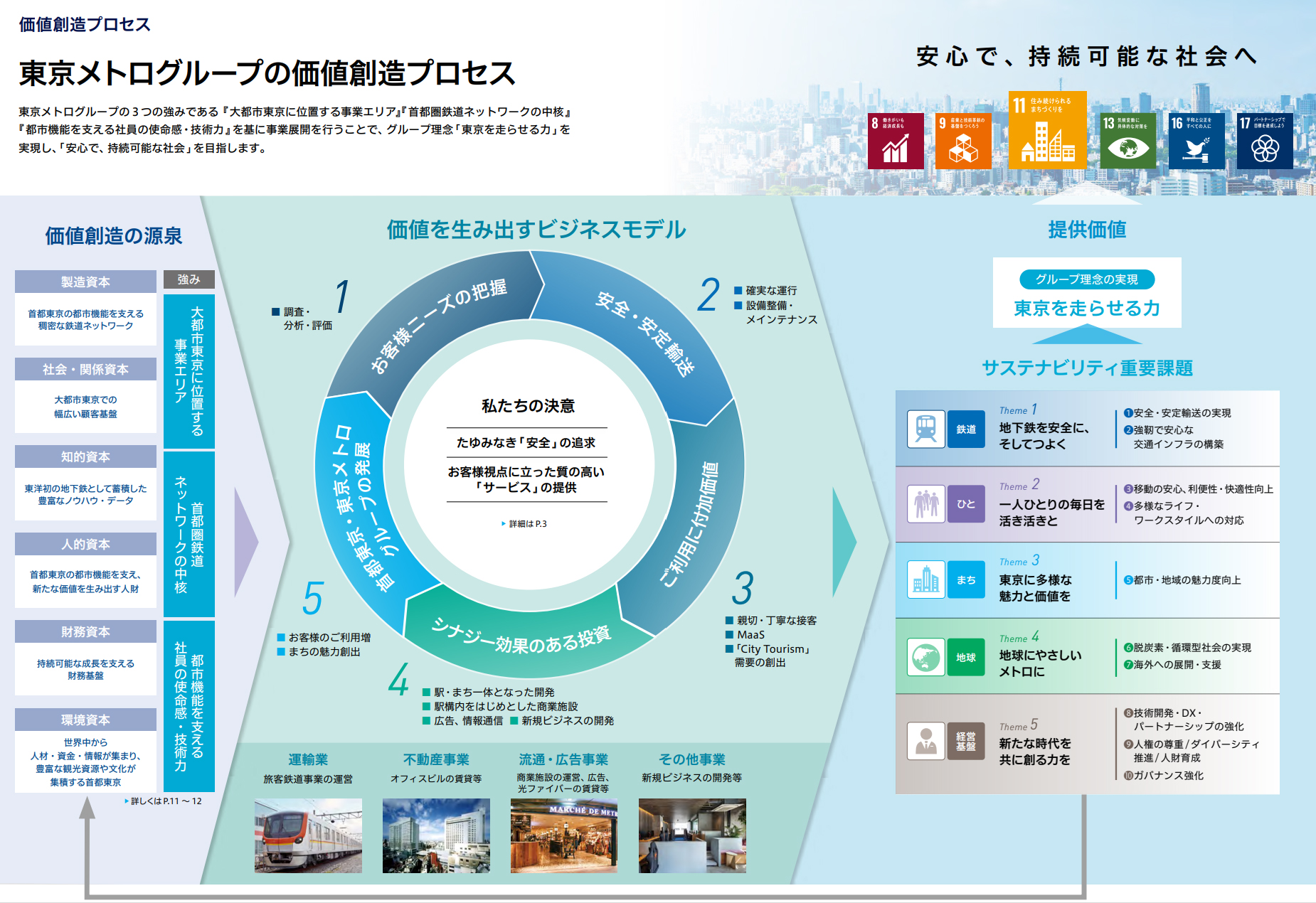Click the 運輸業 train photo
This screenshot has width=1316, height=903.
coord(308,835)
